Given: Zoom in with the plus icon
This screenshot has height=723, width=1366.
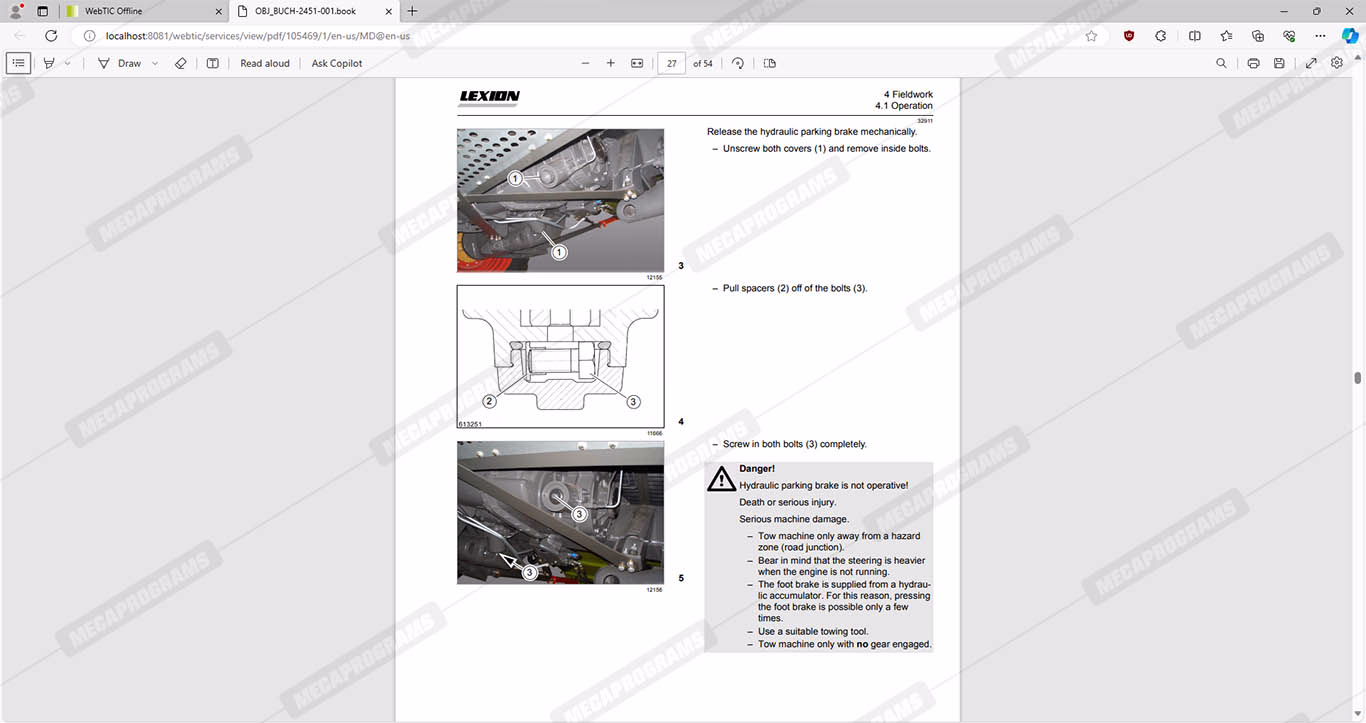Looking at the screenshot, I should point(611,63).
